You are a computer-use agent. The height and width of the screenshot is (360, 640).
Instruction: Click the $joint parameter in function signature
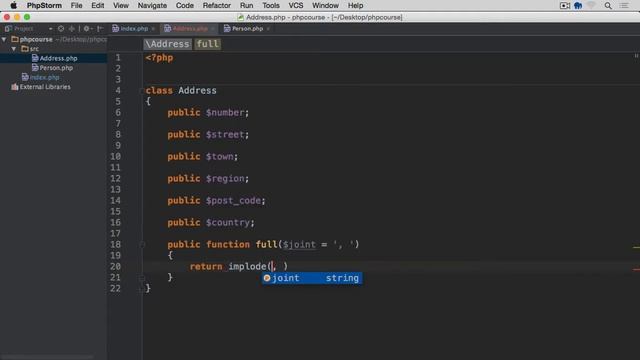click(299, 244)
